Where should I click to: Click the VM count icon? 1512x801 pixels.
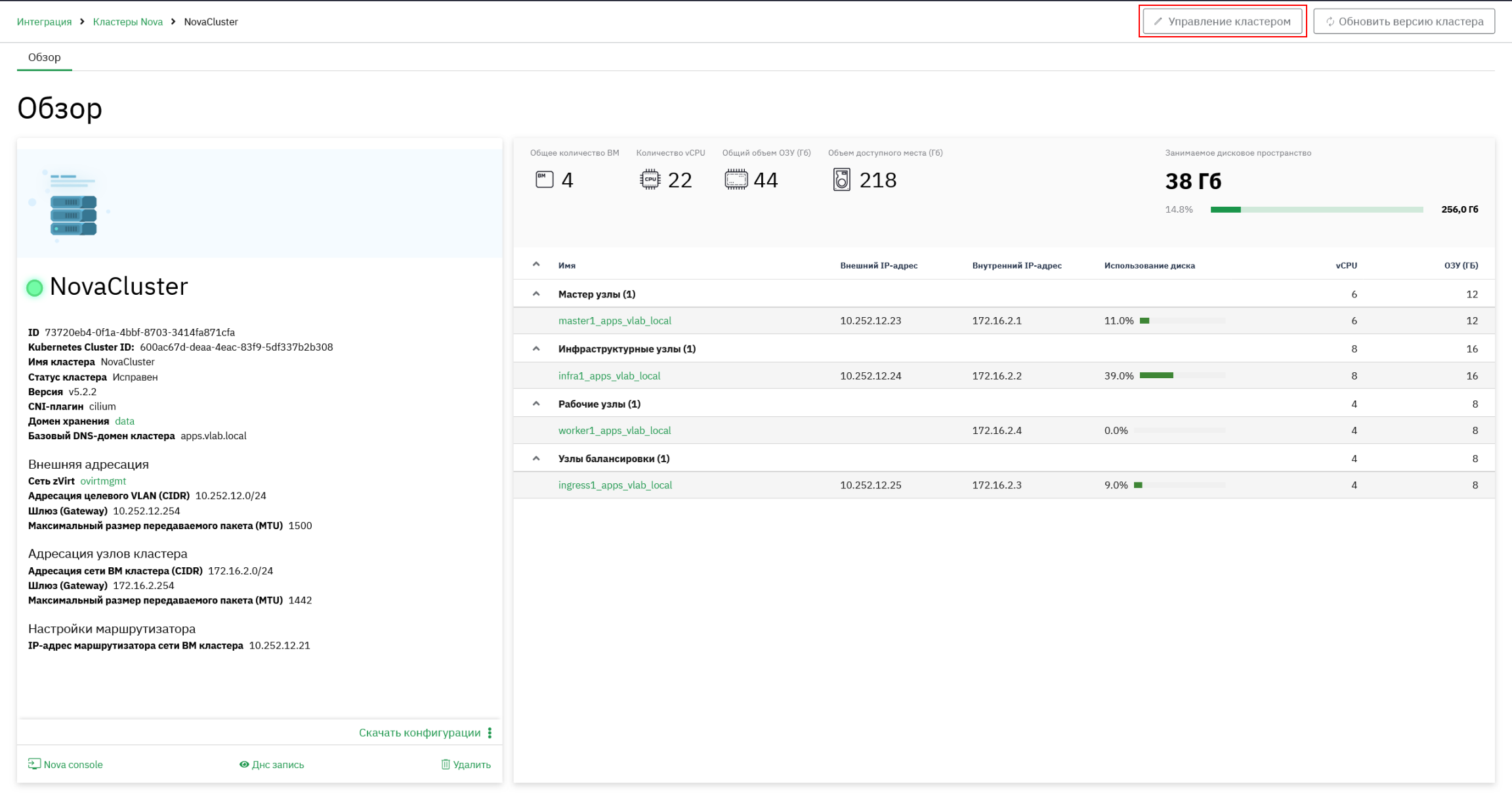pos(544,179)
